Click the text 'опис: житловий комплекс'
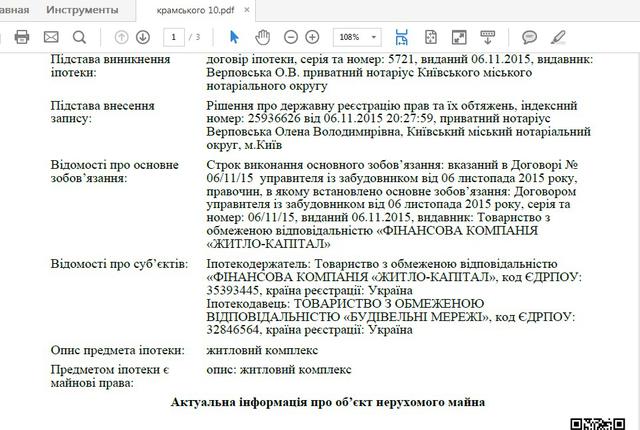Image resolution: width=640 pixels, height=430 pixels. [x=279, y=370]
